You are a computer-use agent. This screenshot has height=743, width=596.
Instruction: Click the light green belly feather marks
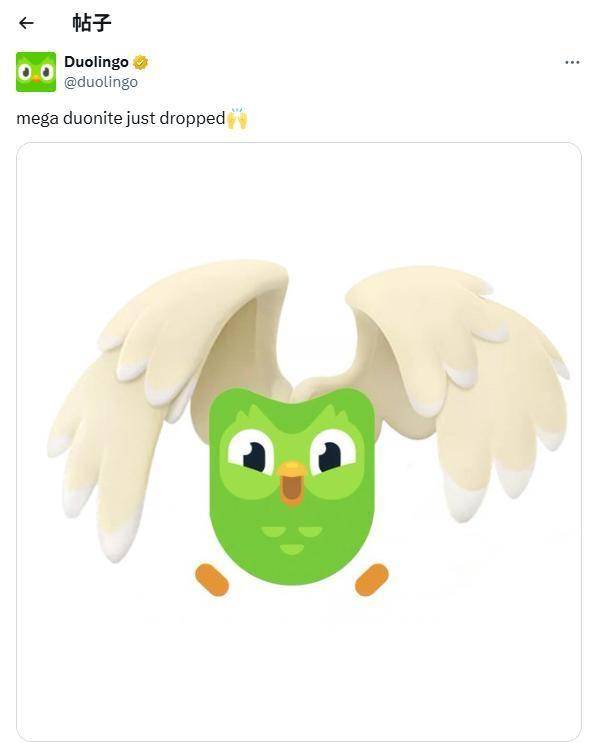click(x=291, y=540)
